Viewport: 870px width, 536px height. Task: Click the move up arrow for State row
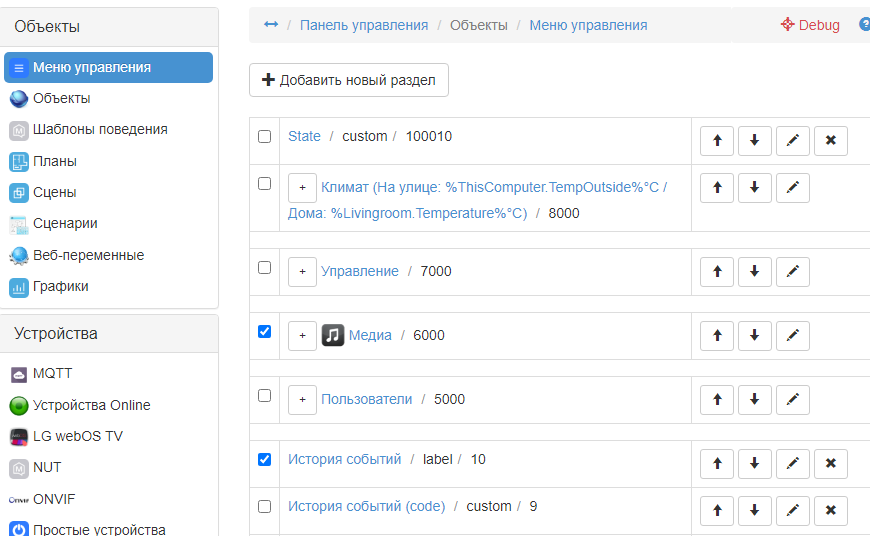pyautogui.click(x=717, y=141)
